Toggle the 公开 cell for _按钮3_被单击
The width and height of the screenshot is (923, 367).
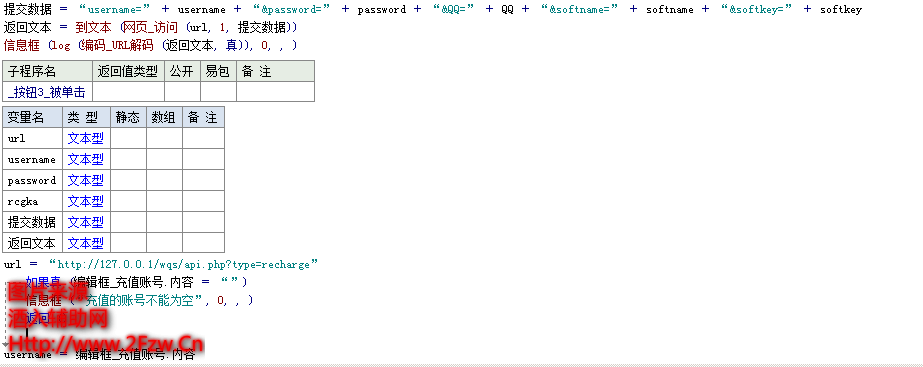pos(182,92)
